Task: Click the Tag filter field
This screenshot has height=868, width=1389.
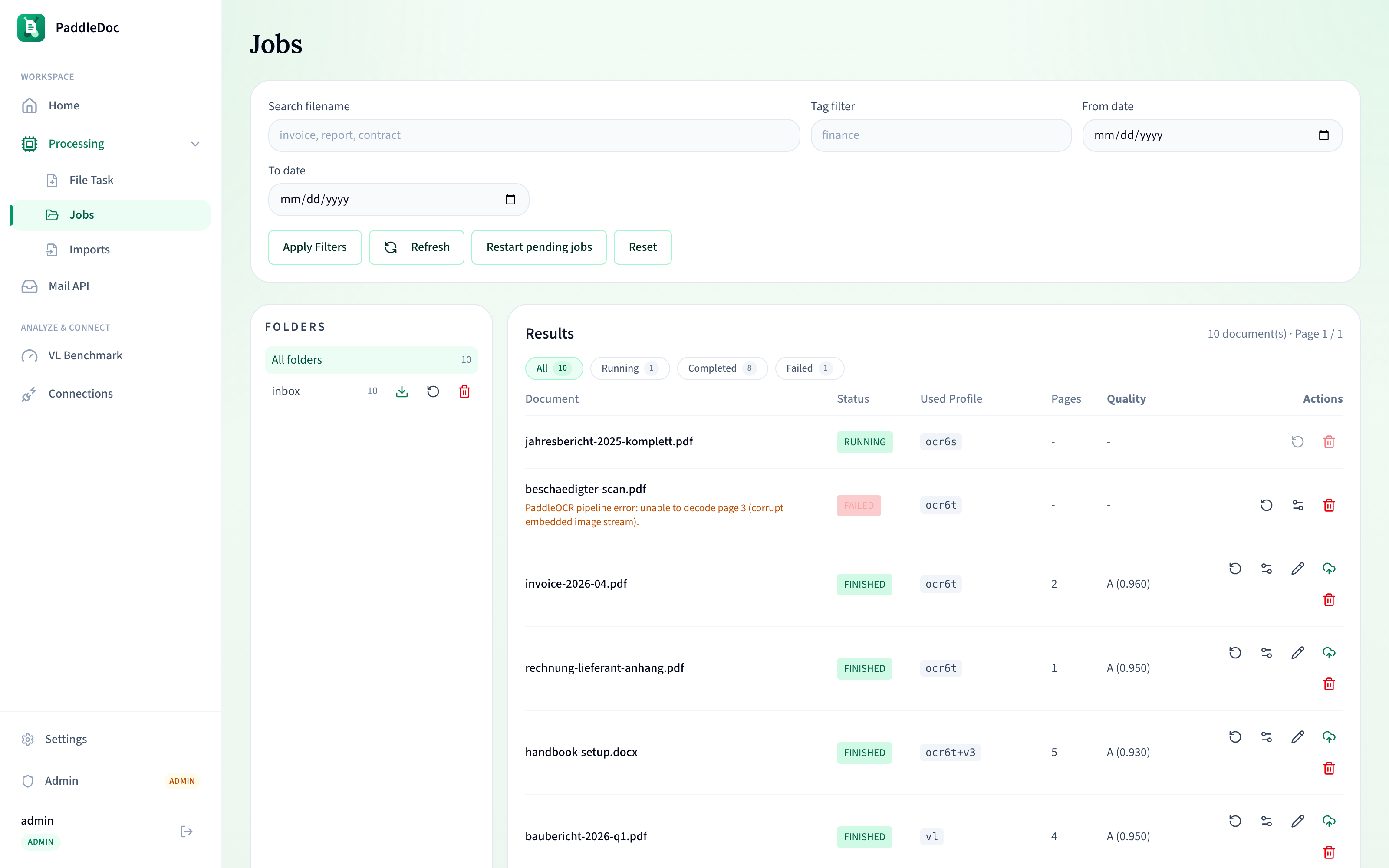Action: point(941,135)
